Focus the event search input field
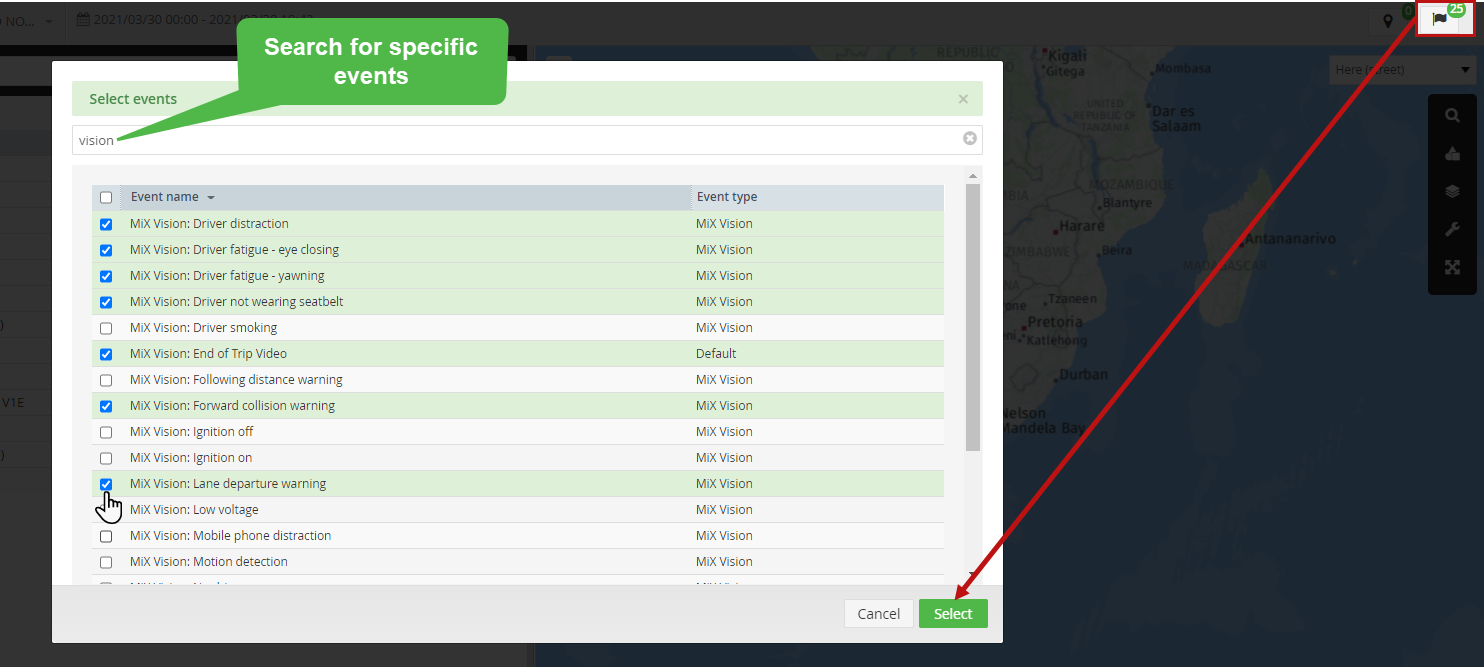 (x=527, y=140)
